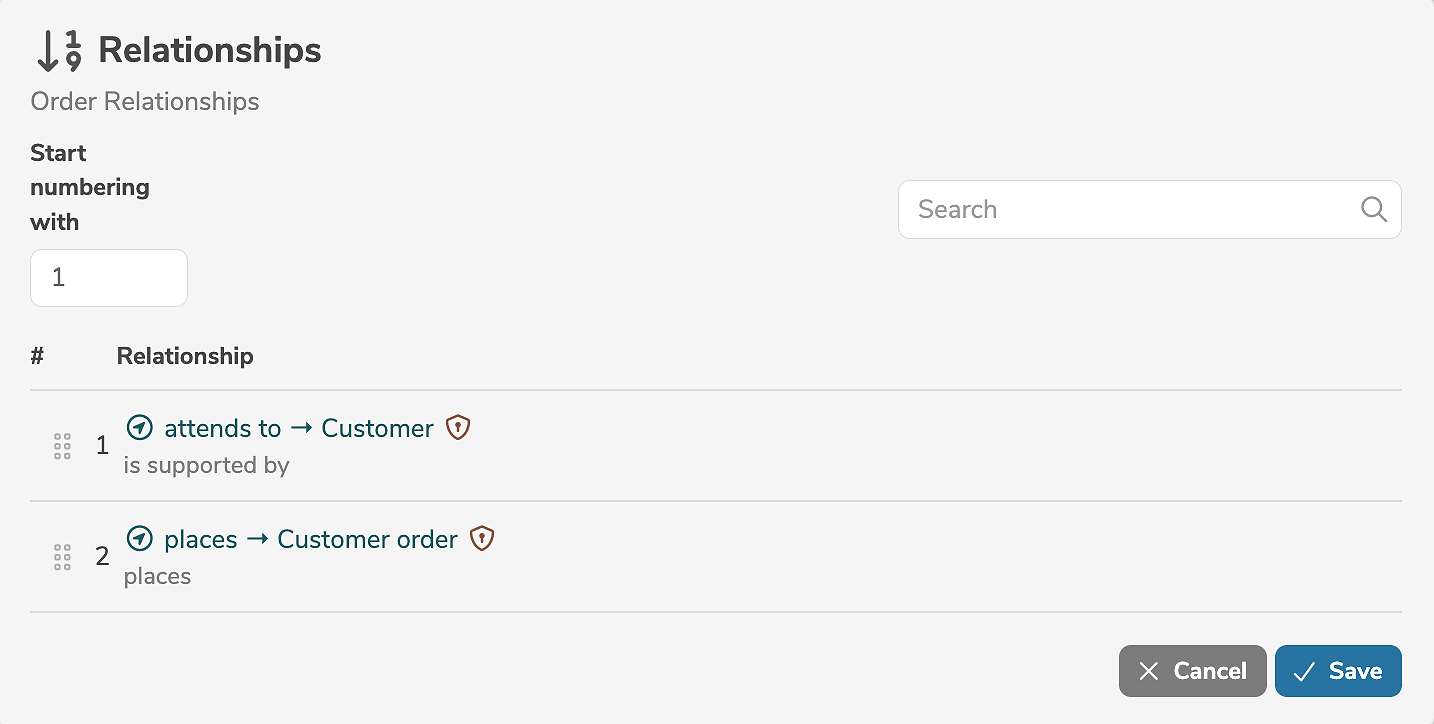Click the magnifying glass icon in the search bar
The height and width of the screenshot is (724, 1434).
click(1373, 209)
